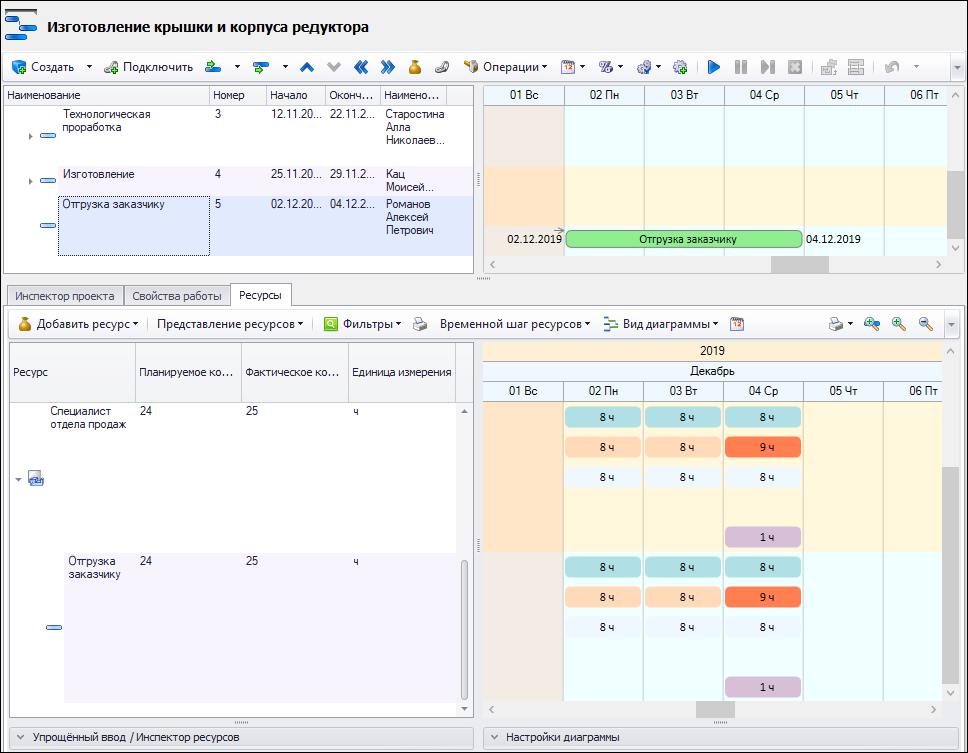Image resolution: width=968 pixels, height=753 pixels.
Task: Click the teal 8 ч cell under 02 Пн in Специалист row
Action: (x=603, y=417)
